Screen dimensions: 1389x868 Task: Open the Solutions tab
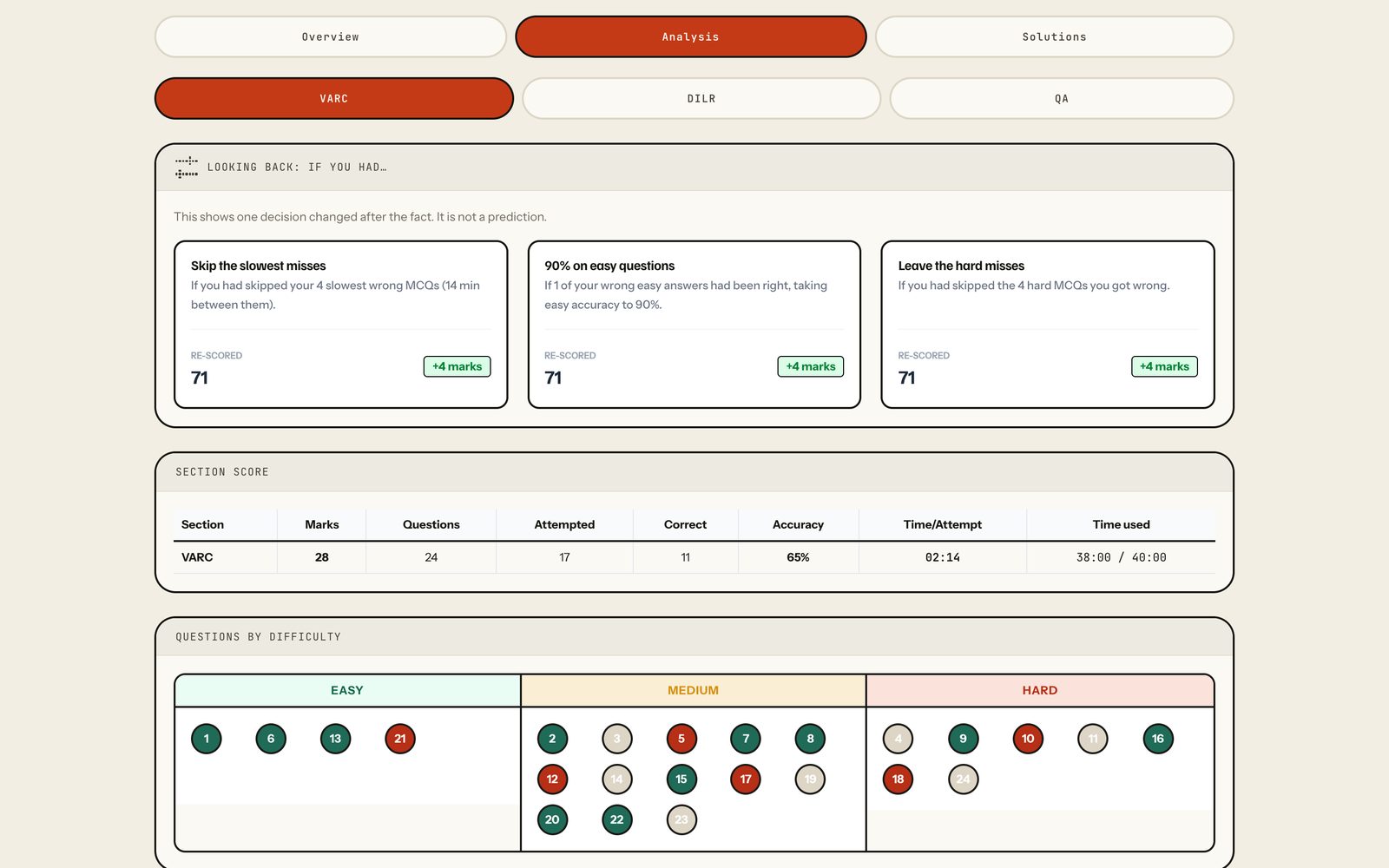(x=1054, y=36)
